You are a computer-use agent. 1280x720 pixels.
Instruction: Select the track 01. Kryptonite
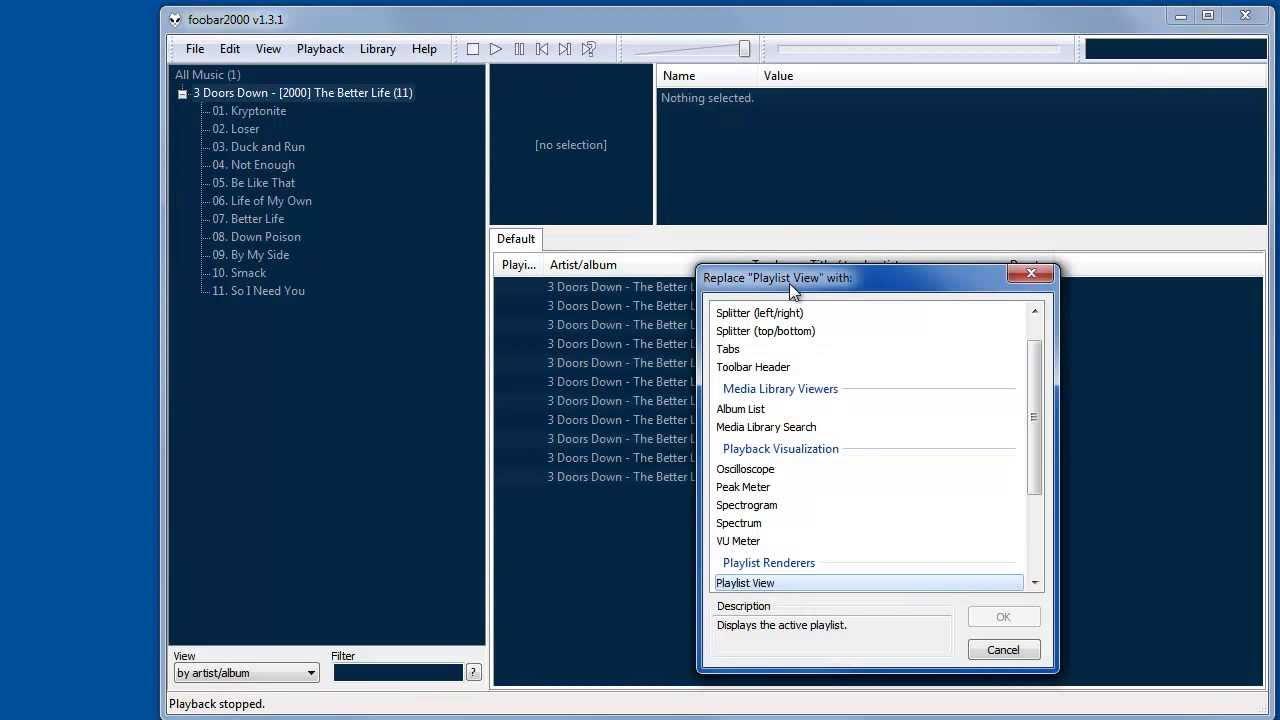click(247, 110)
